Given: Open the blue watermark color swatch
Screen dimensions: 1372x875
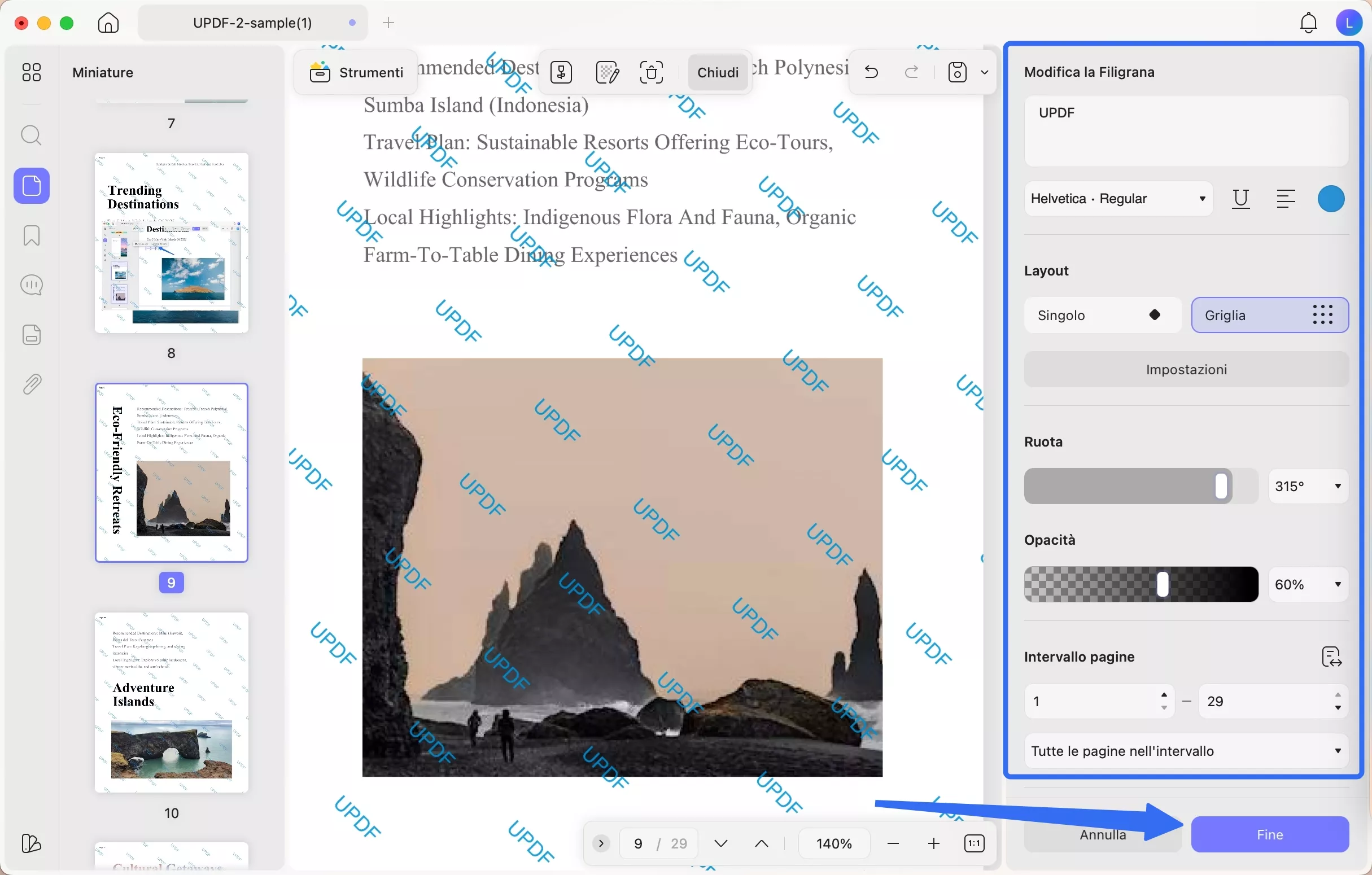Looking at the screenshot, I should point(1330,199).
